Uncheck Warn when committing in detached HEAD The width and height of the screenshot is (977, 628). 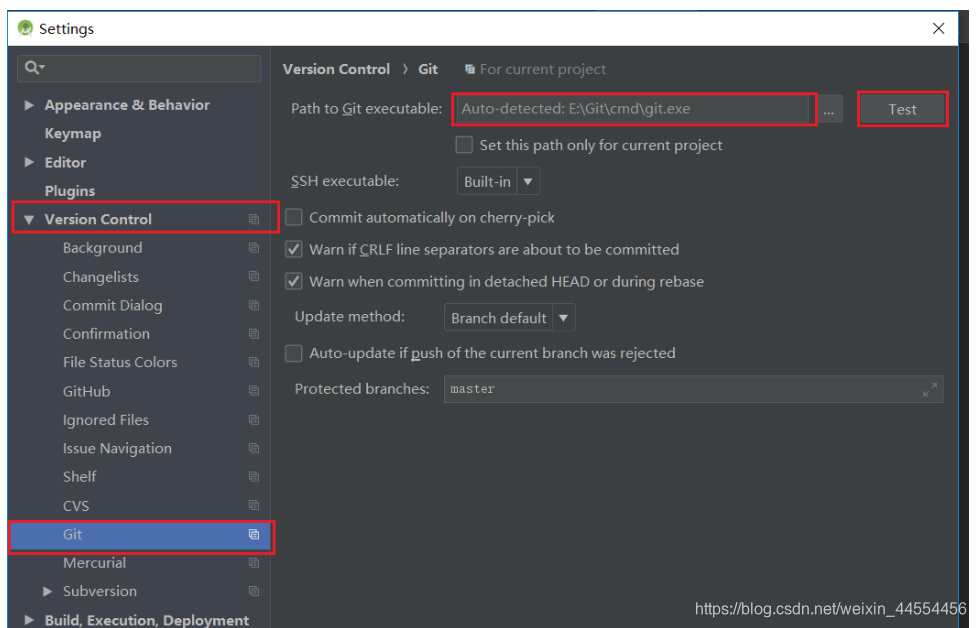293,281
